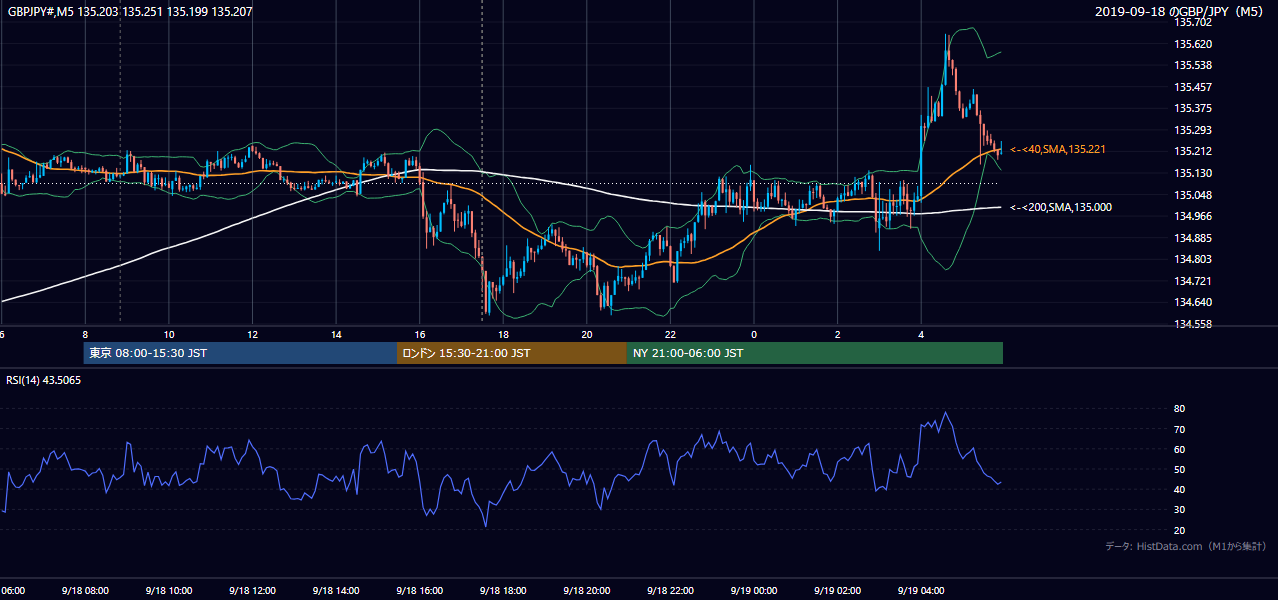The width and height of the screenshot is (1278, 600).
Task: Click price axis value 135.538
Action: (x=1193, y=65)
